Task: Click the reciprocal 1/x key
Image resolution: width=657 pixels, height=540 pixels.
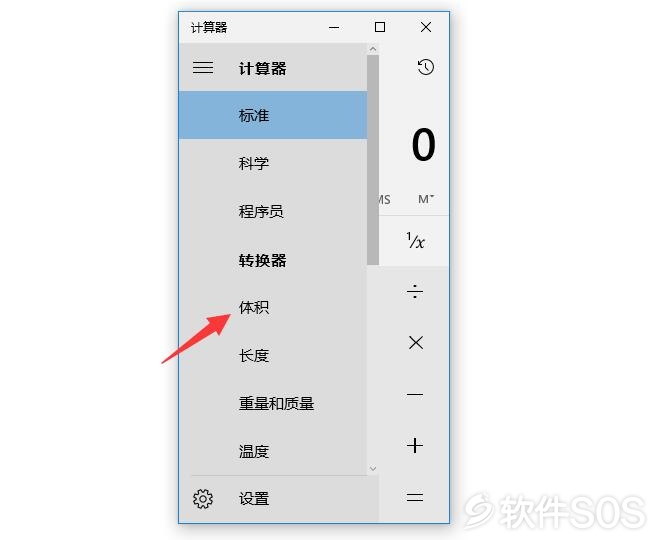Action: (x=415, y=240)
